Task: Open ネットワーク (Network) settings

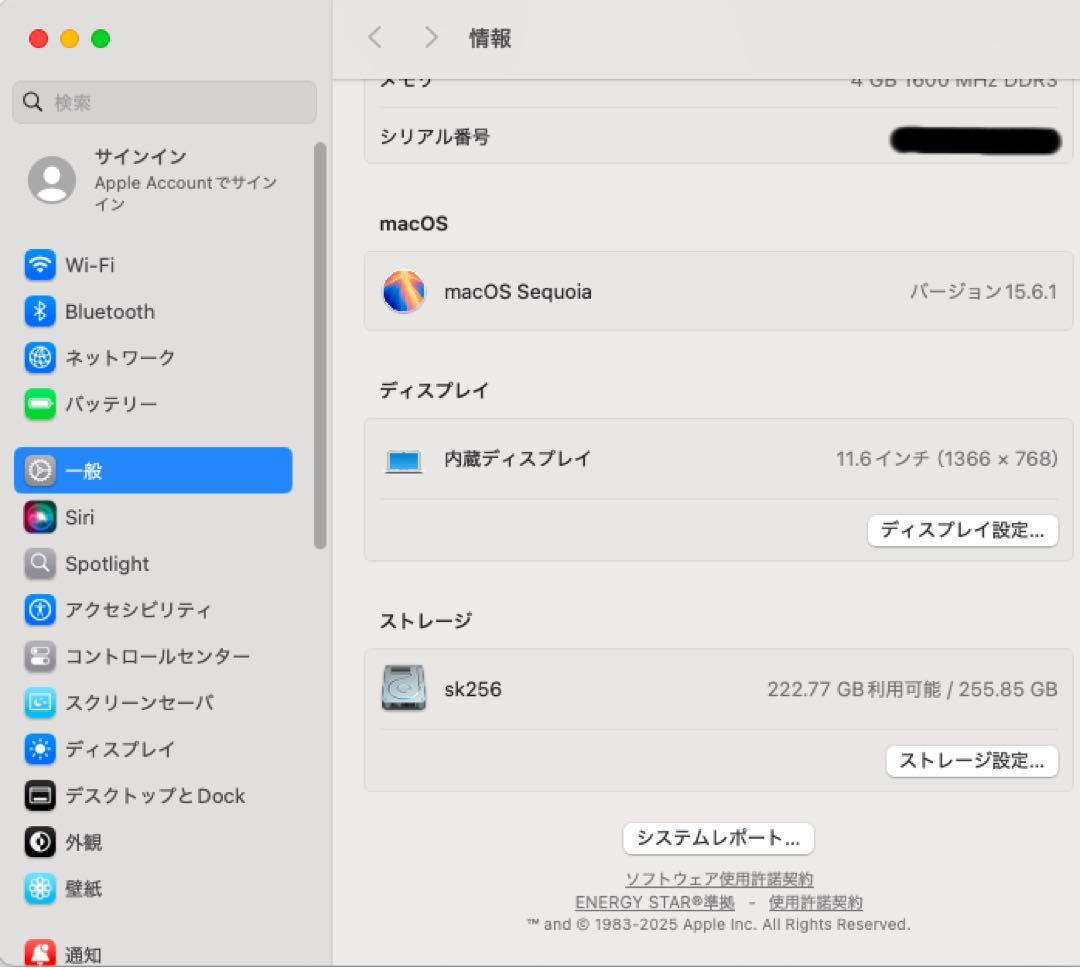Action: point(120,357)
